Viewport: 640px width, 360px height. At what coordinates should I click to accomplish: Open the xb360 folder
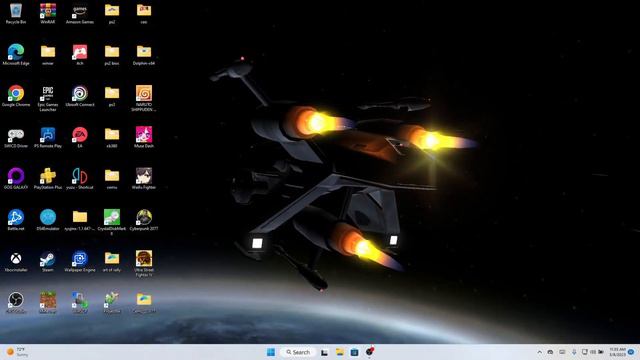pos(112,137)
